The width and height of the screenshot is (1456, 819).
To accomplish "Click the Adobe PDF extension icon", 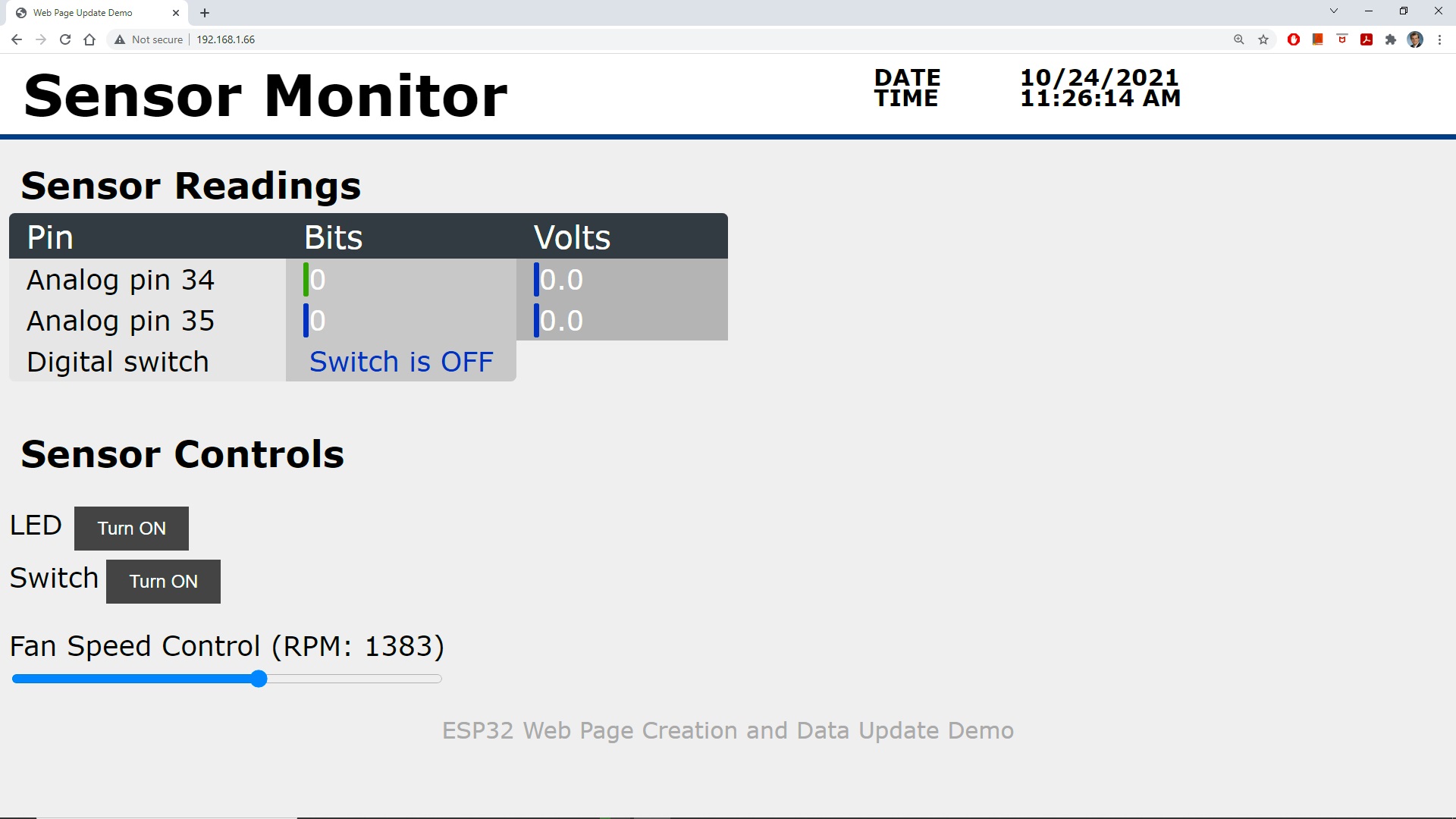I will (1367, 39).
